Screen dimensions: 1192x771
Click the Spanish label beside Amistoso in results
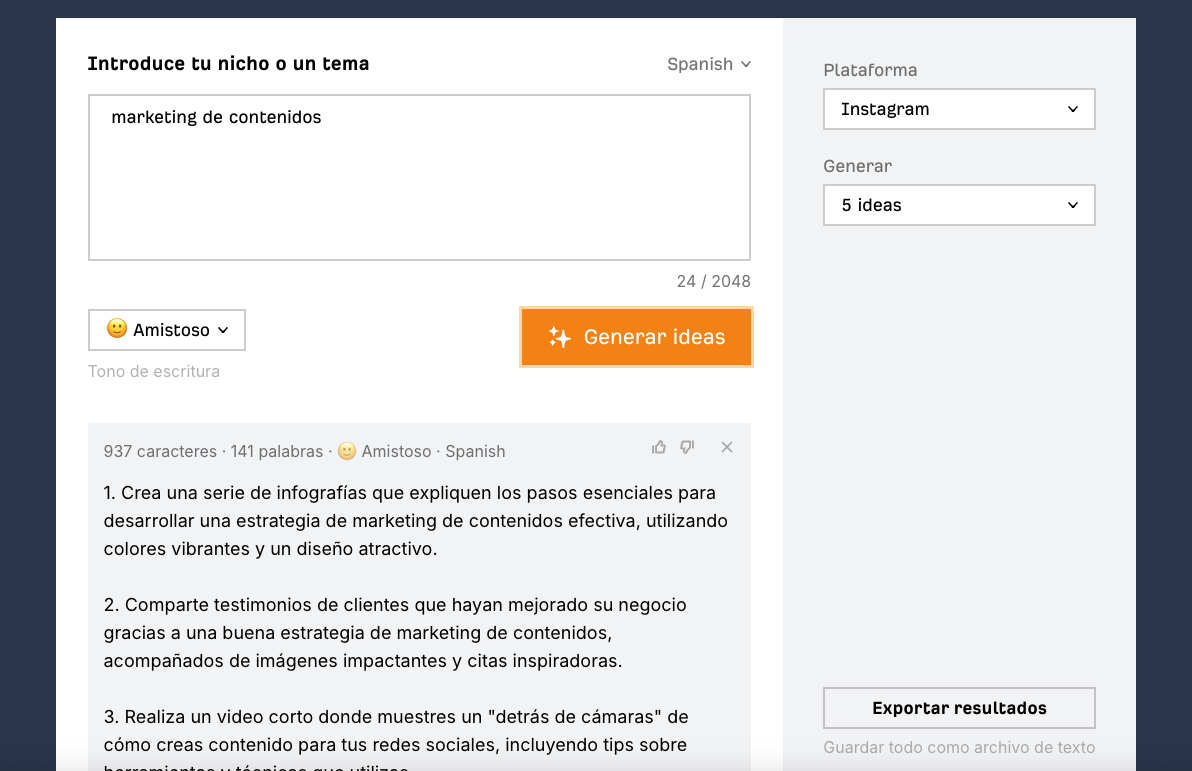click(475, 451)
